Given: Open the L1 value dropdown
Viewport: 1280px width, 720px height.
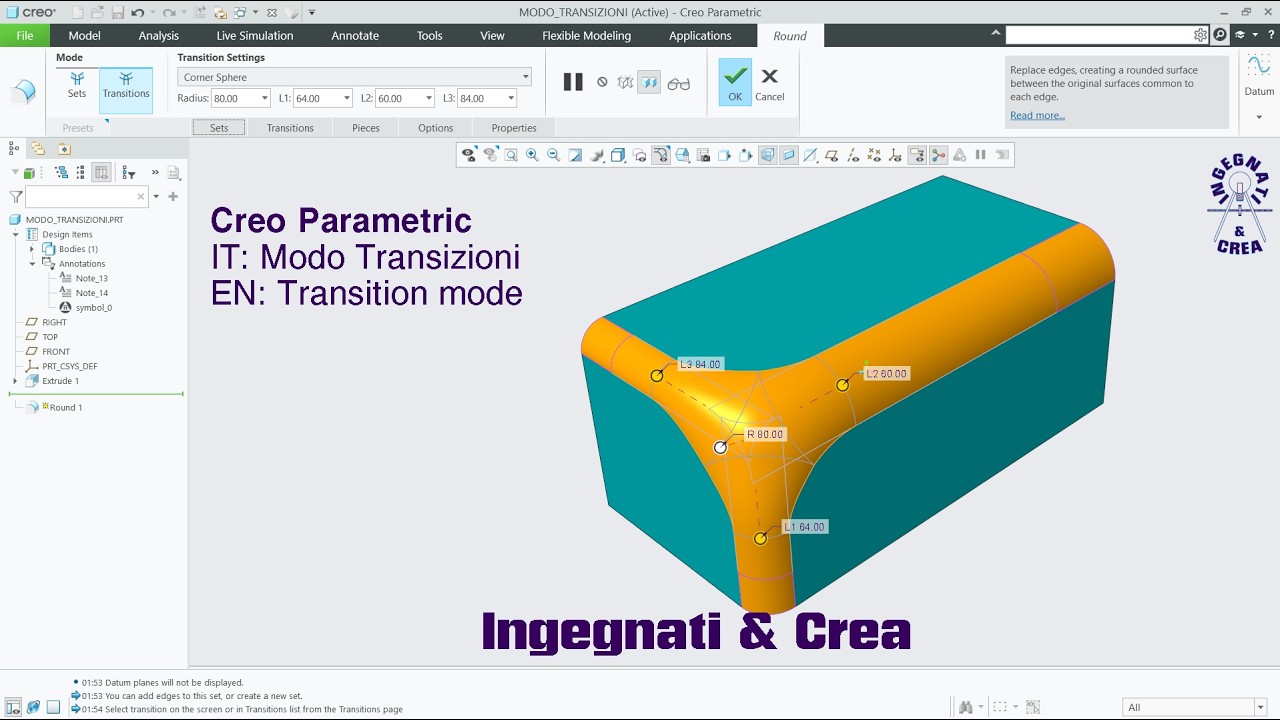Looking at the screenshot, I should click(x=347, y=98).
